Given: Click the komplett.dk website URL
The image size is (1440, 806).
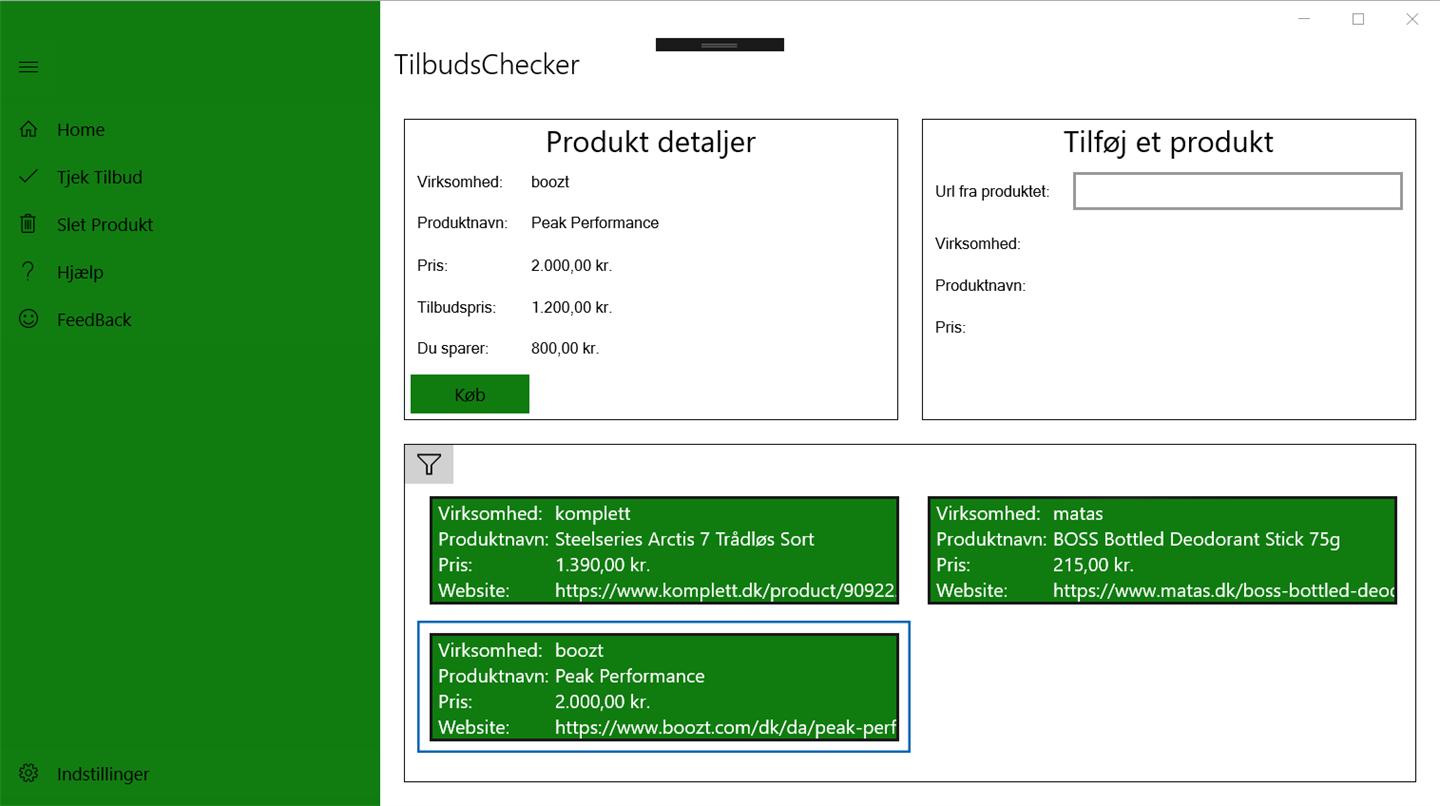Looking at the screenshot, I should pyautogui.click(x=725, y=591).
